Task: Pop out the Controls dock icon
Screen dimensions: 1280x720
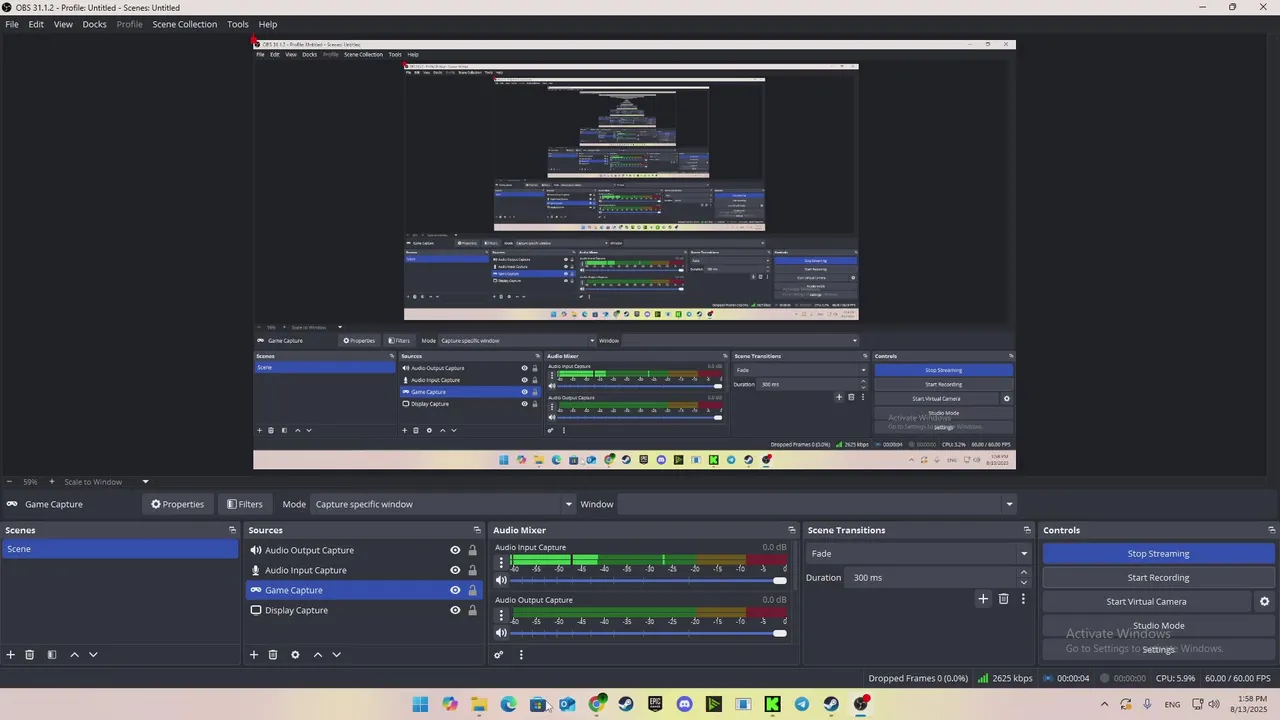Action: 1272,530
